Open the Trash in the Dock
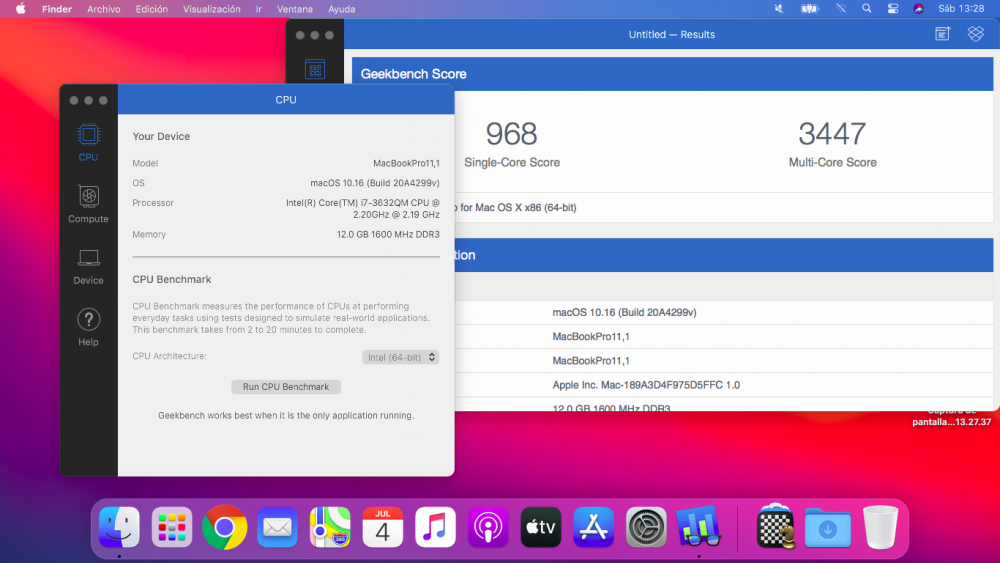Viewport: 1000px width, 563px height. pyautogui.click(x=880, y=527)
